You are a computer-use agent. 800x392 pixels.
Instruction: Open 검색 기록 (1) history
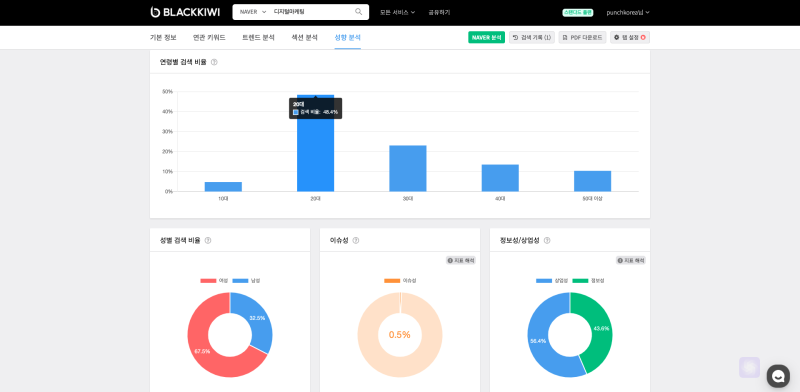532,37
